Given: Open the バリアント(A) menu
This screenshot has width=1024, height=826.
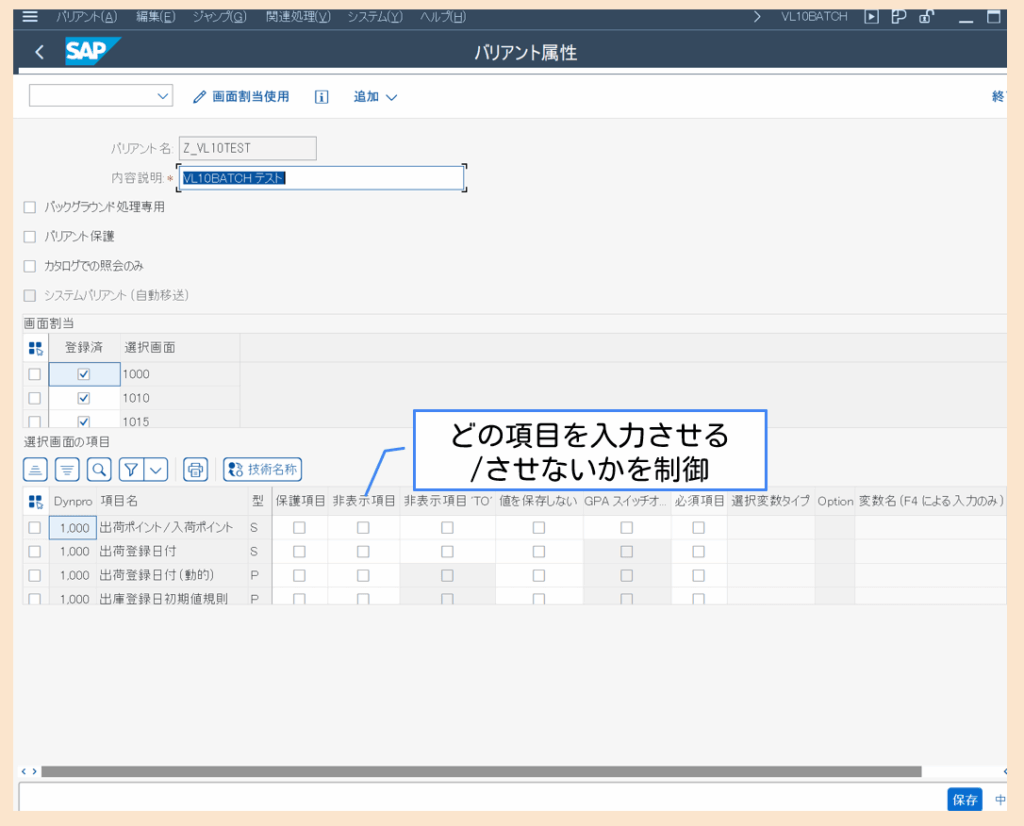Looking at the screenshot, I should coord(87,17).
